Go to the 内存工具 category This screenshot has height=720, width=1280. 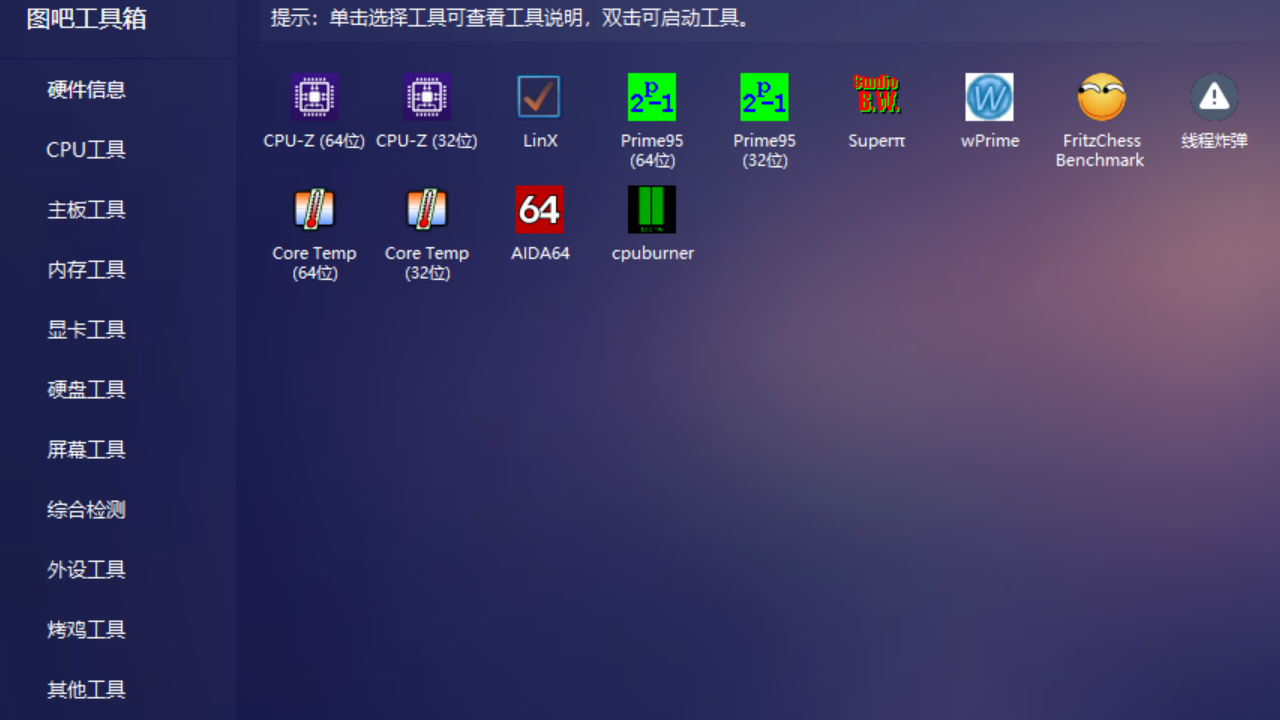[x=86, y=270]
